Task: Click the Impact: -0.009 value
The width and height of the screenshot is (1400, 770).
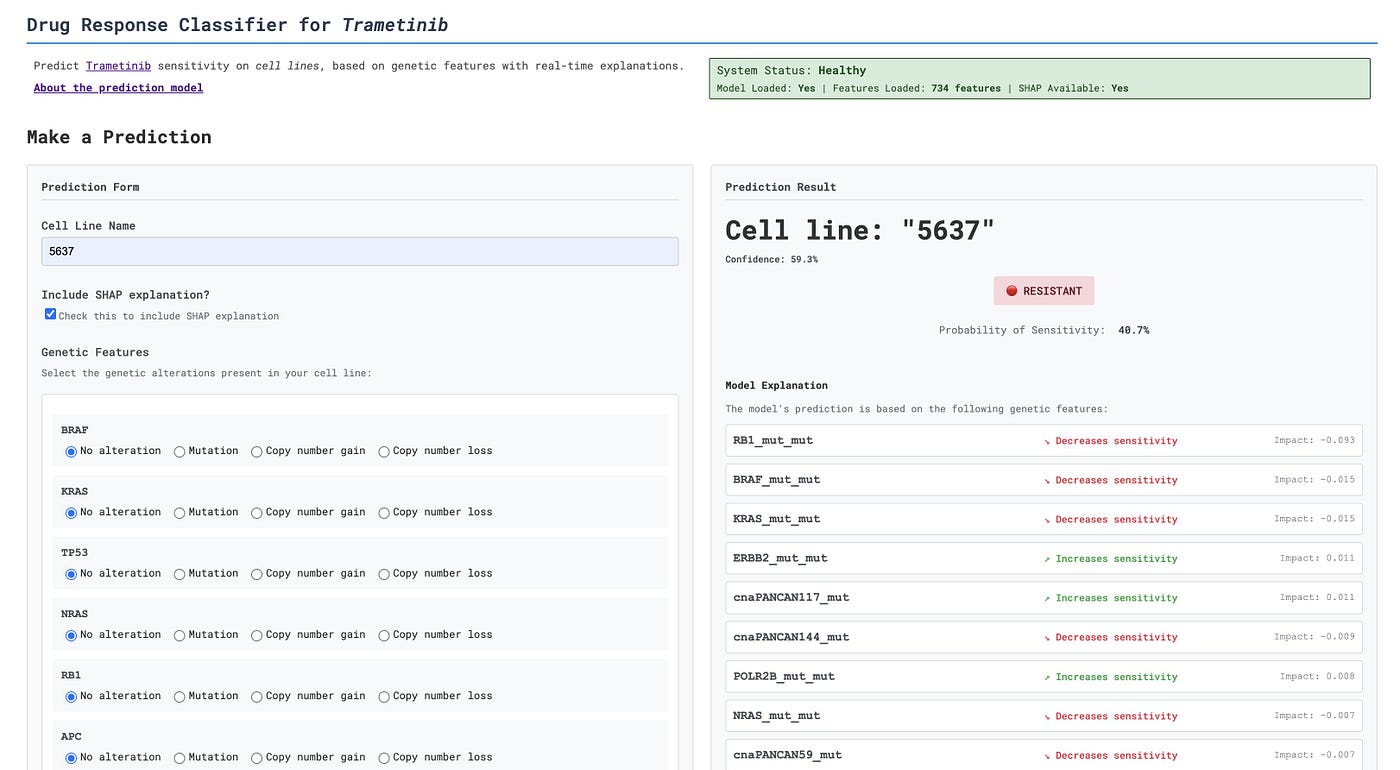Action: tap(1314, 637)
